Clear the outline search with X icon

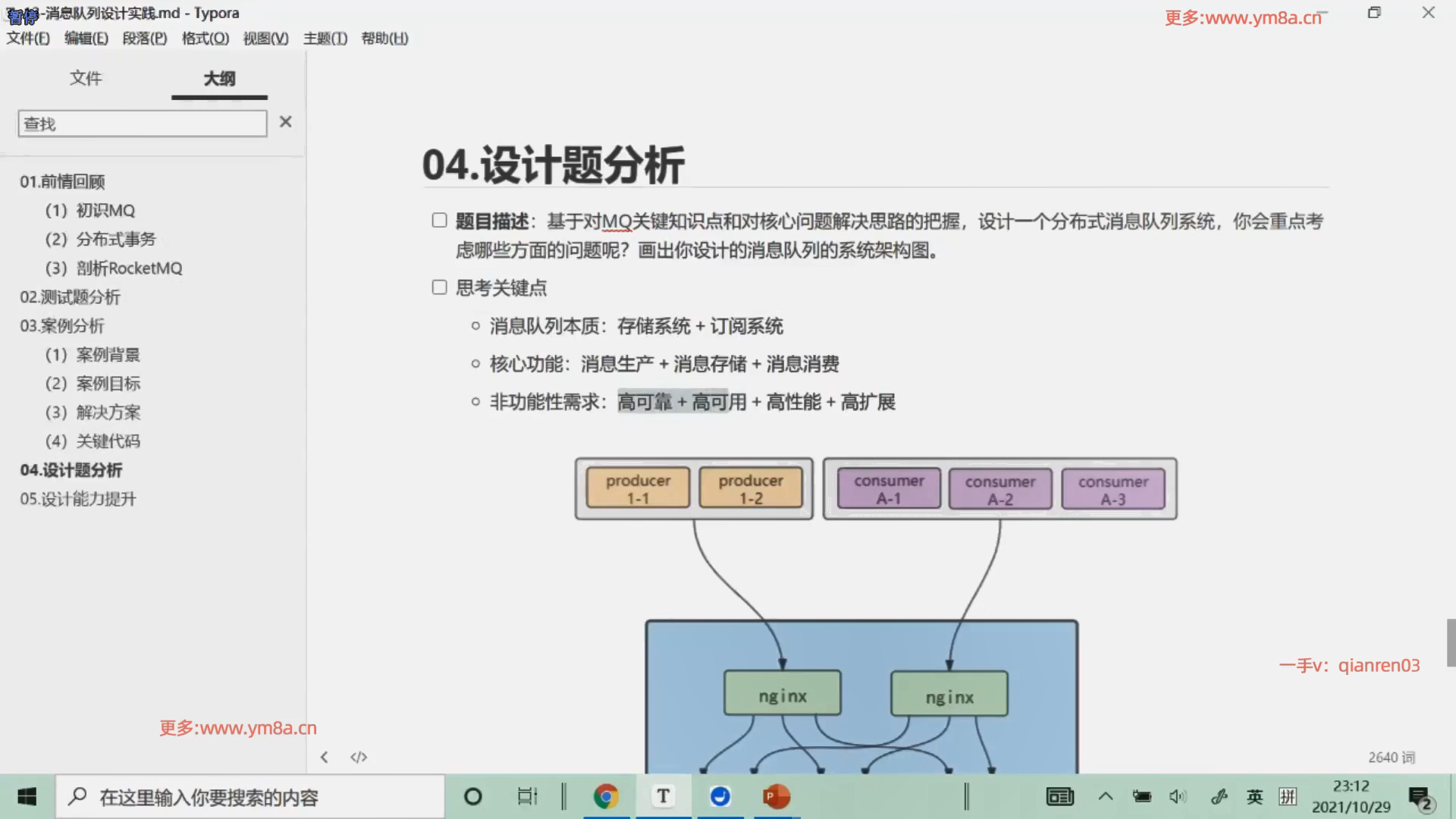pyautogui.click(x=285, y=122)
